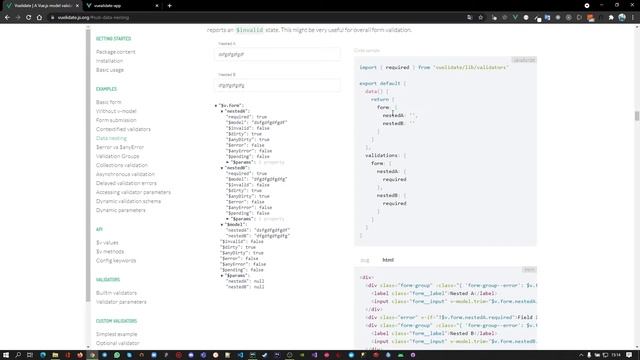Click the $invalid inline code term
640x360 pixels.
(x=249, y=30)
